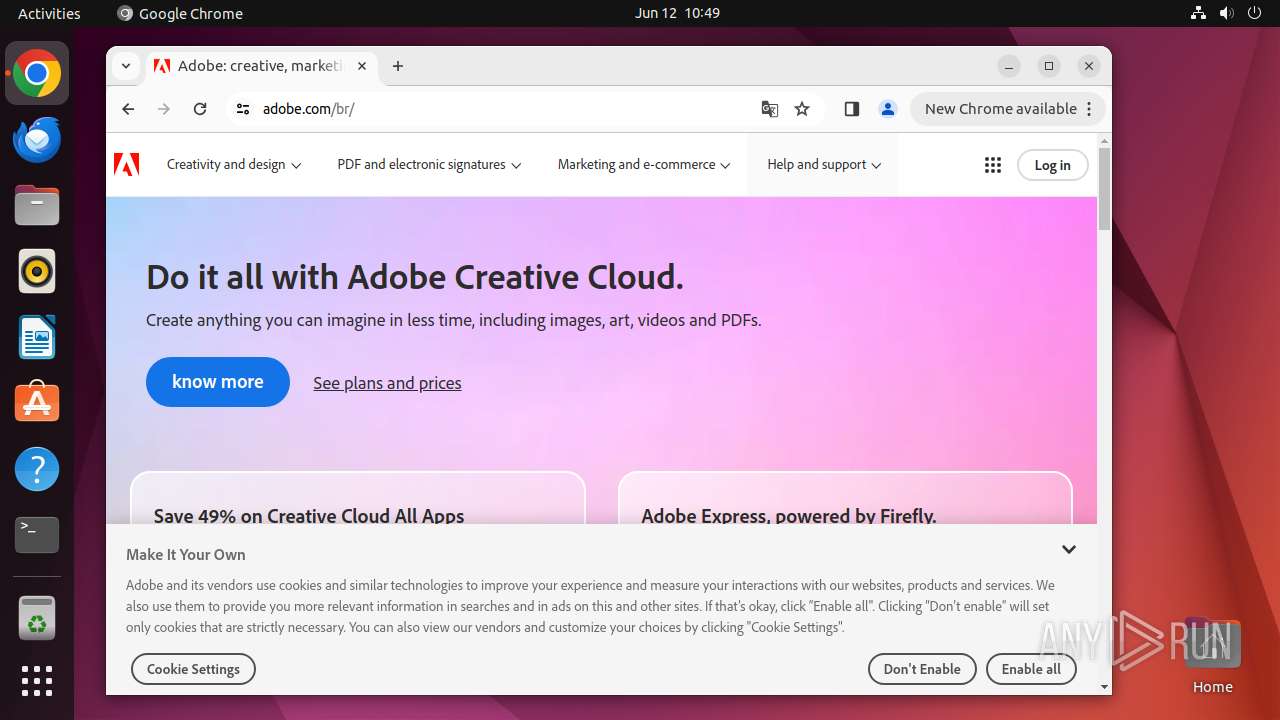Click the Adobe logo icon
The height and width of the screenshot is (720, 1280).
[x=126, y=164]
